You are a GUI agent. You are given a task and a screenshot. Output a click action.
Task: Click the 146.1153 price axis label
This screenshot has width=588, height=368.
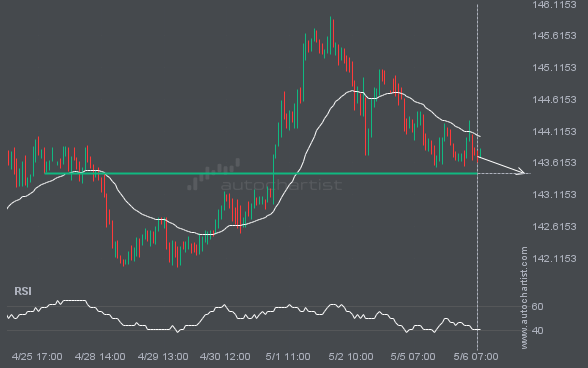point(554,5)
